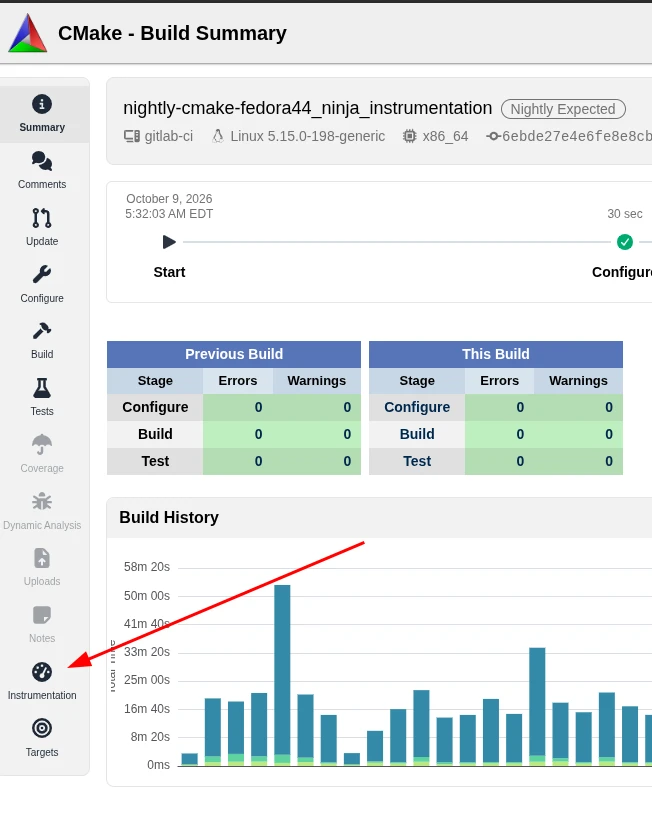Click the Comments menu label
The image size is (652, 814).
tap(42, 184)
